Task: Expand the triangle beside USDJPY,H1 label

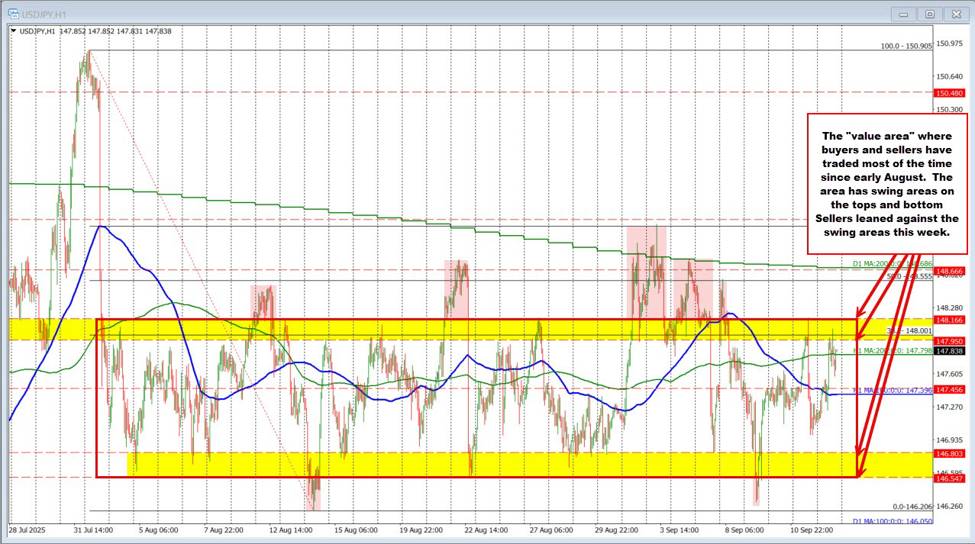Action: [x=13, y=31]
